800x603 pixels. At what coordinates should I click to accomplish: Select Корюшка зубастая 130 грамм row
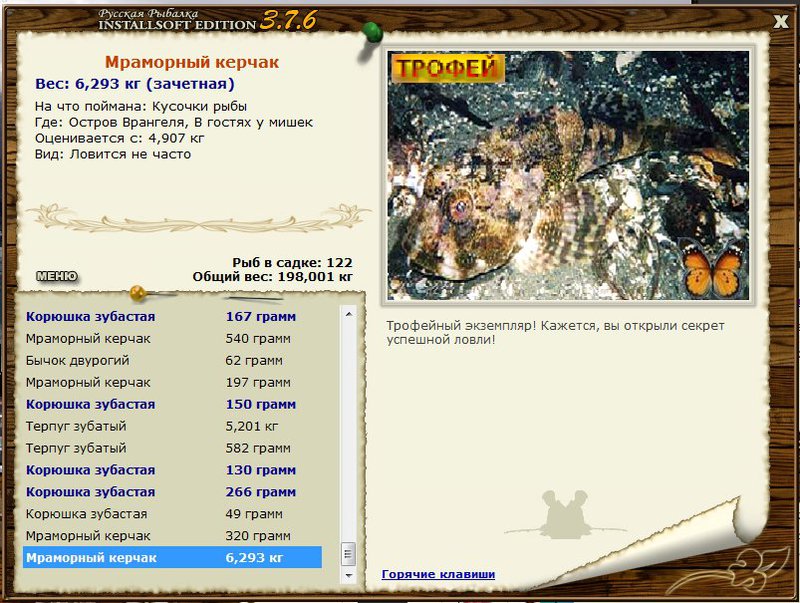pyautogui.click(x=172, y=470)
